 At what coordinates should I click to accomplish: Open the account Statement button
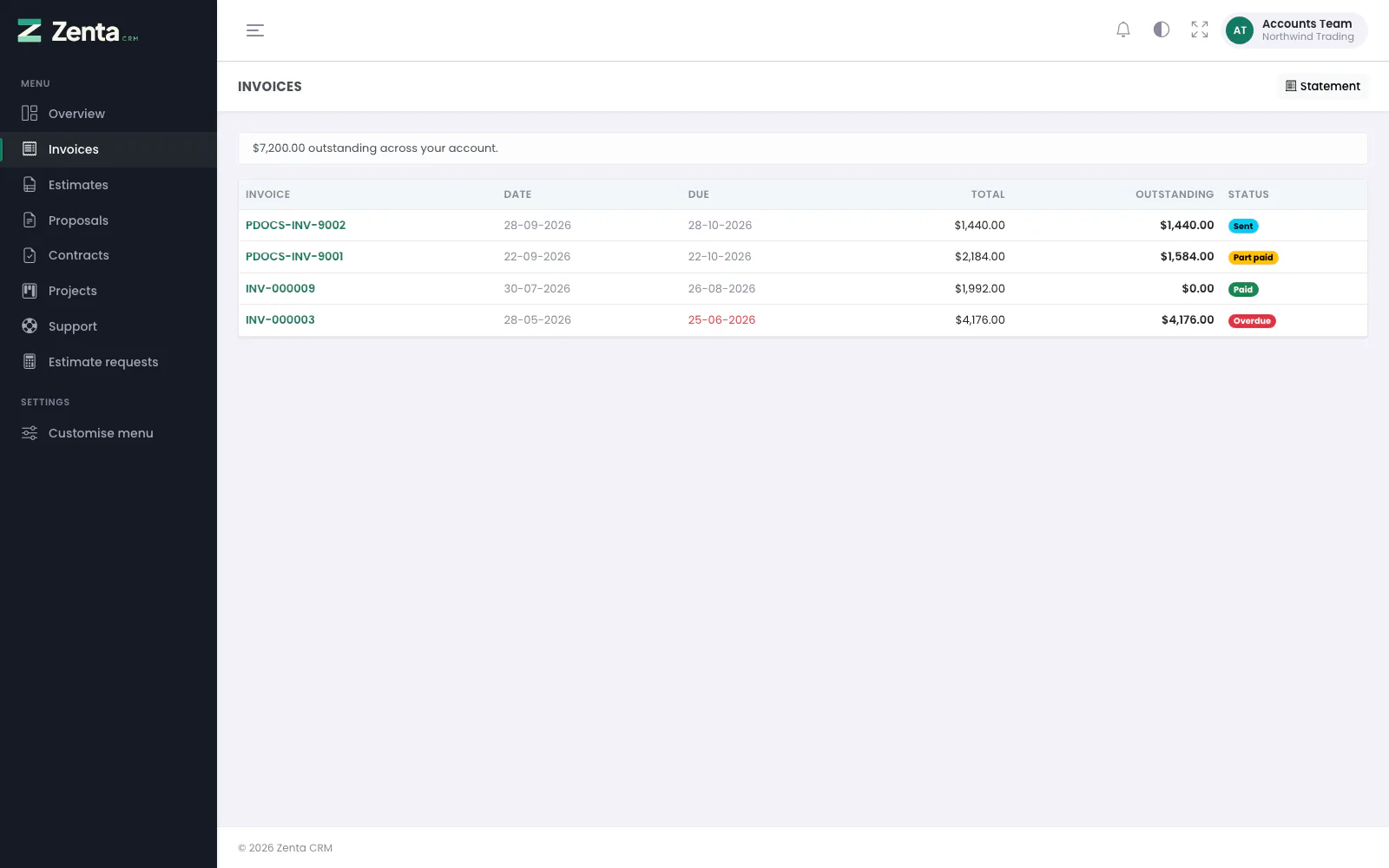coord(1322,86)
